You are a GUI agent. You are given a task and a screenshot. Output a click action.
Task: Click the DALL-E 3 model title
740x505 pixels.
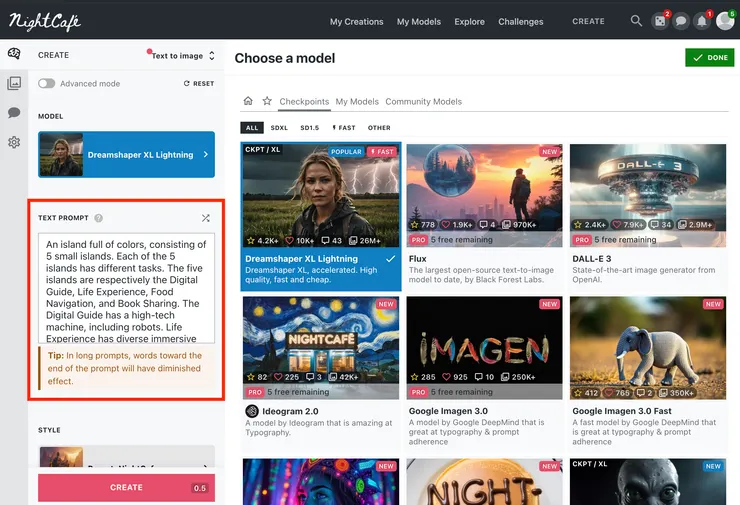592,259
